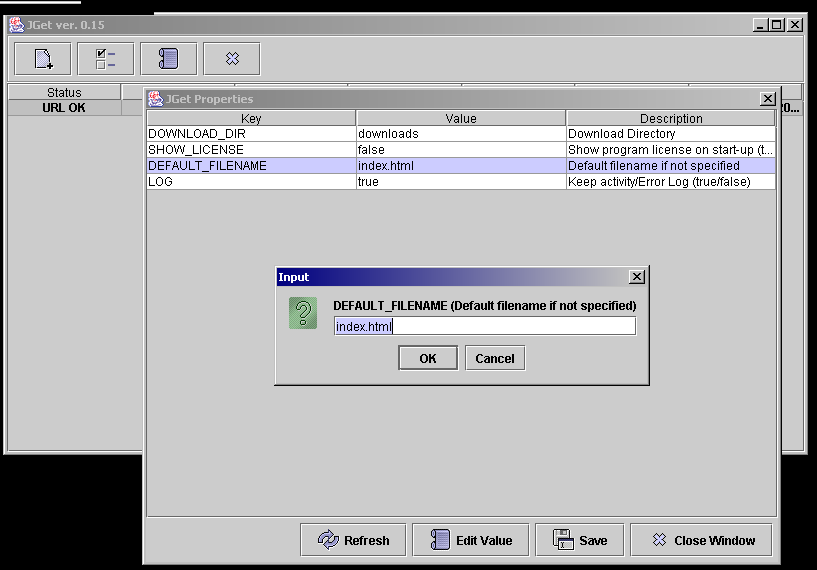The image size is (817, 570).
Task: Select the LOG key cell
Action: pyautogui.click(x=251, y=182)
